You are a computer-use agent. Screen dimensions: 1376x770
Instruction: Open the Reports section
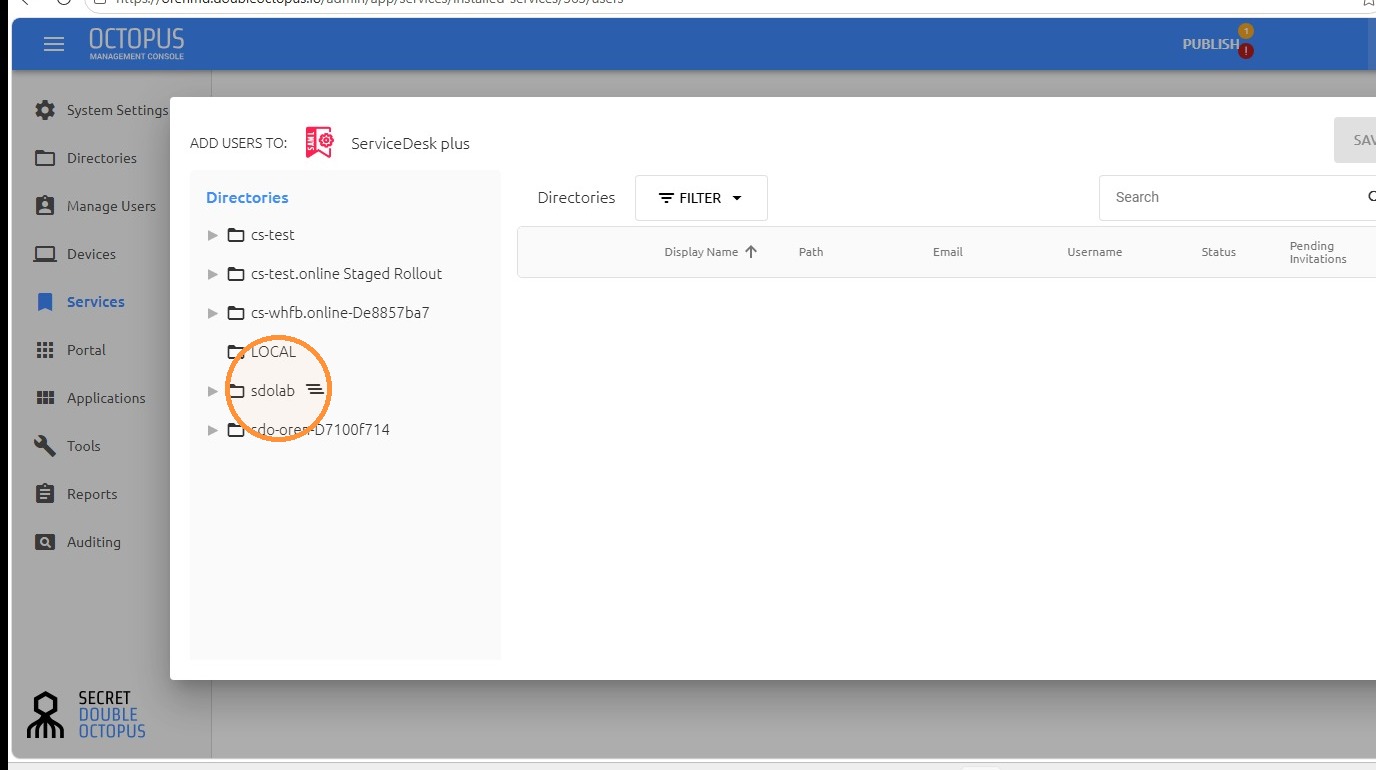tap(92, 494)
